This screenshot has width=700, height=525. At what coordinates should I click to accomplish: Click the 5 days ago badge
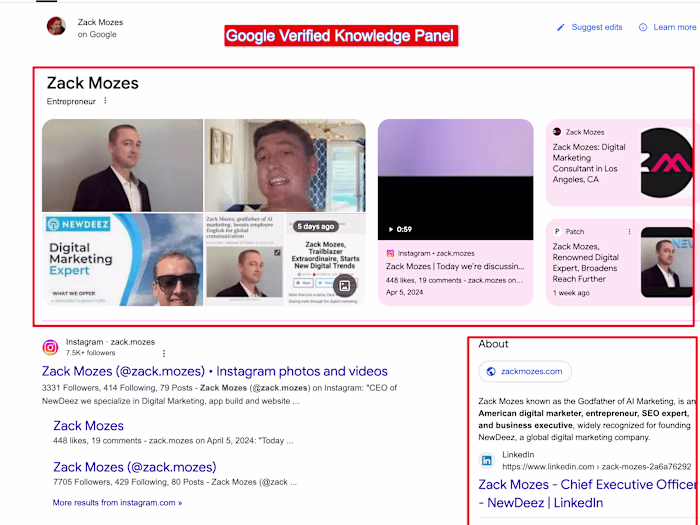(316, 226)
